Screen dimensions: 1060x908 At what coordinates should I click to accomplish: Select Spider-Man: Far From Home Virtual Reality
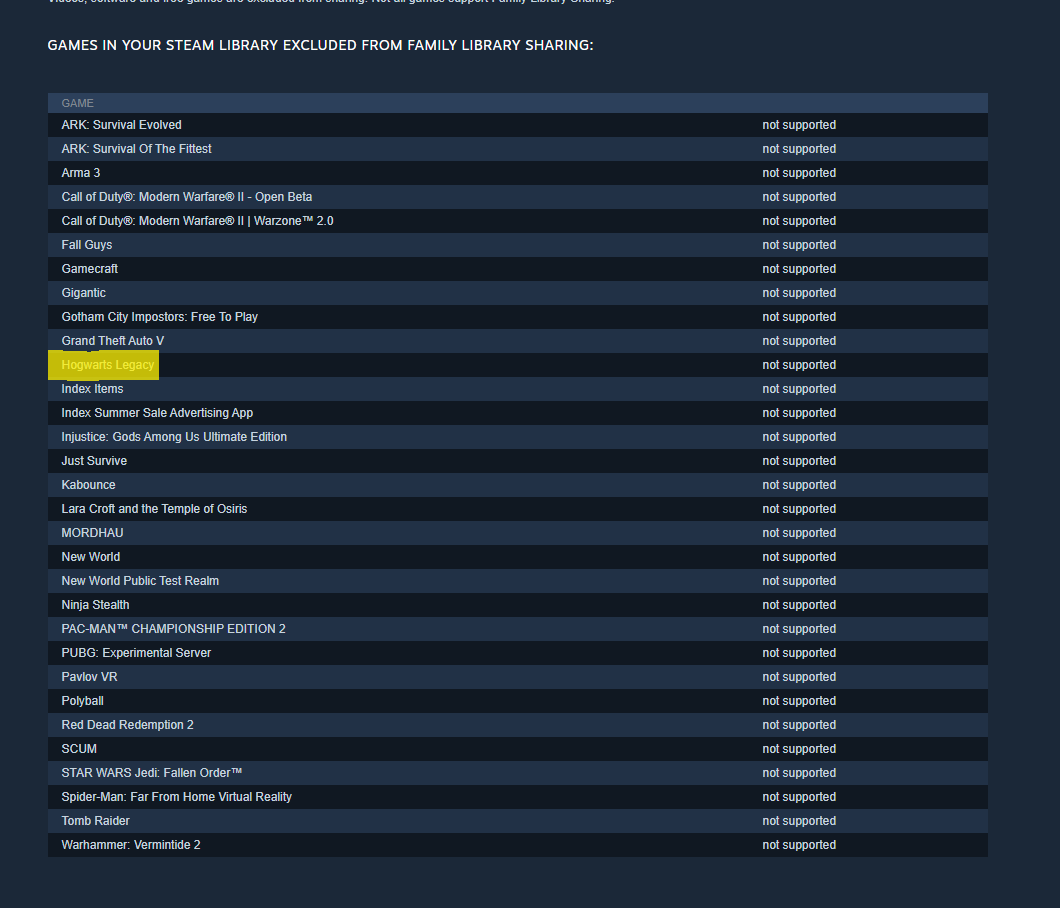pos(176,797)
